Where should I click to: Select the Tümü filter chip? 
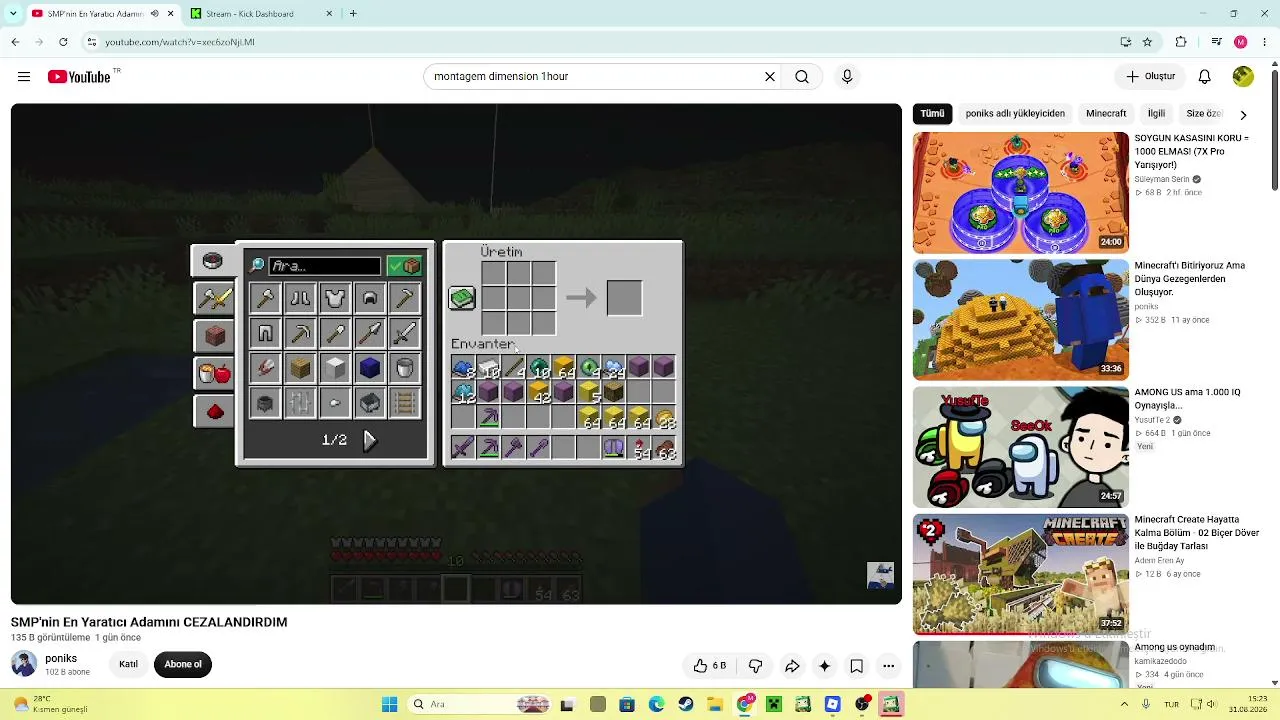pos(932,114)
